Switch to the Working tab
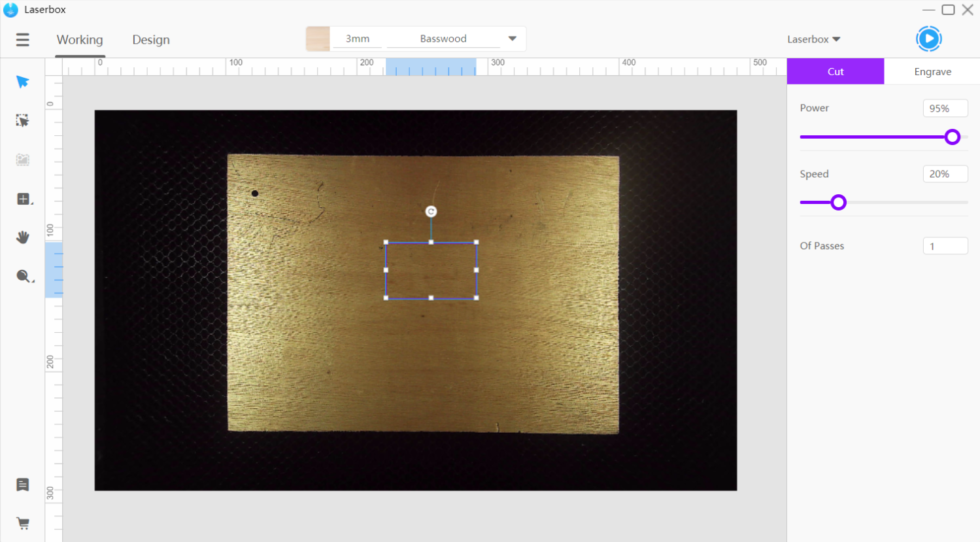Image resolution: width=980 pixels, height=542 pixels. point(79,40)
